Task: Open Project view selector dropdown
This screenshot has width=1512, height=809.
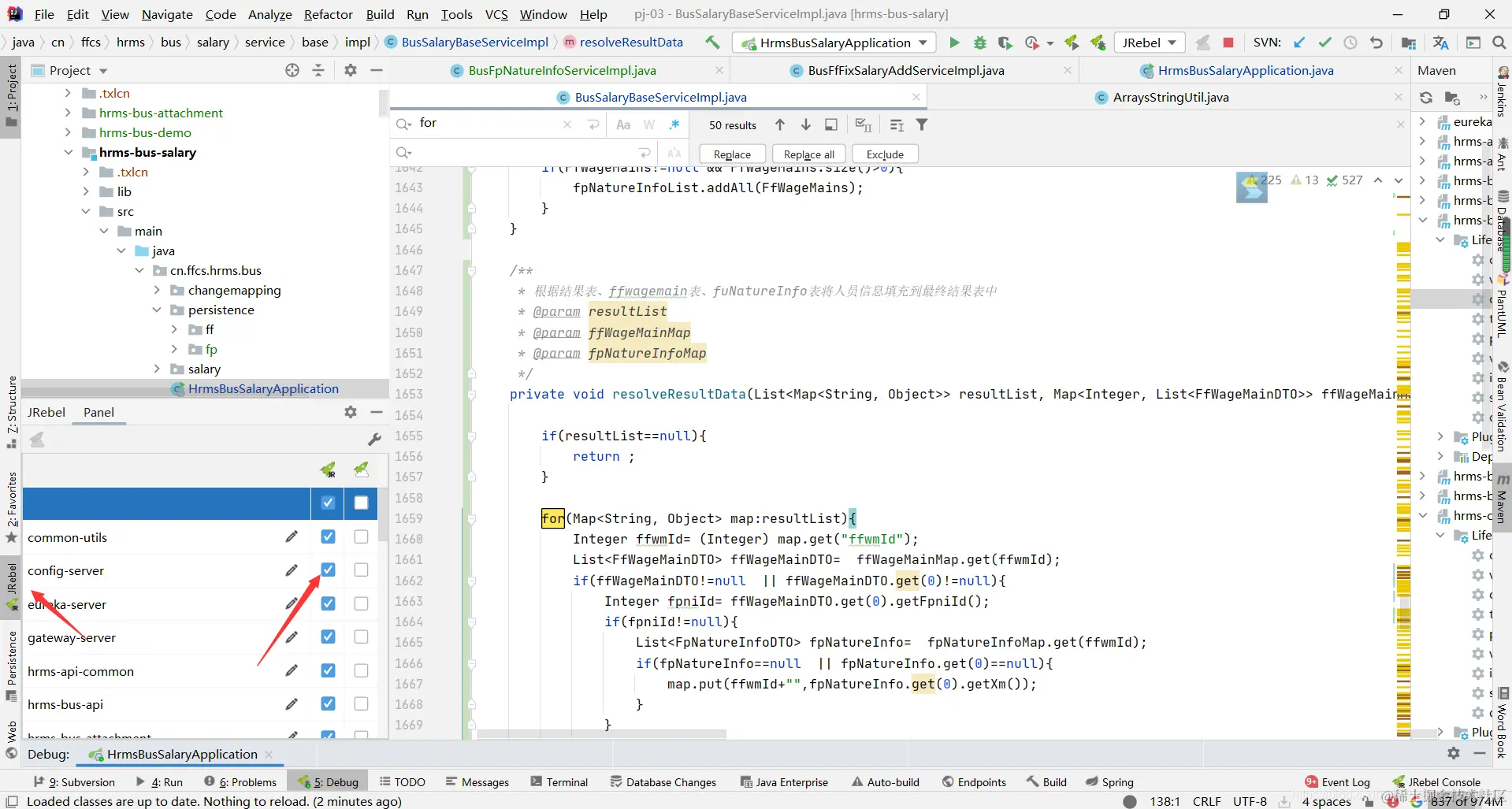Action: point(103,71)
